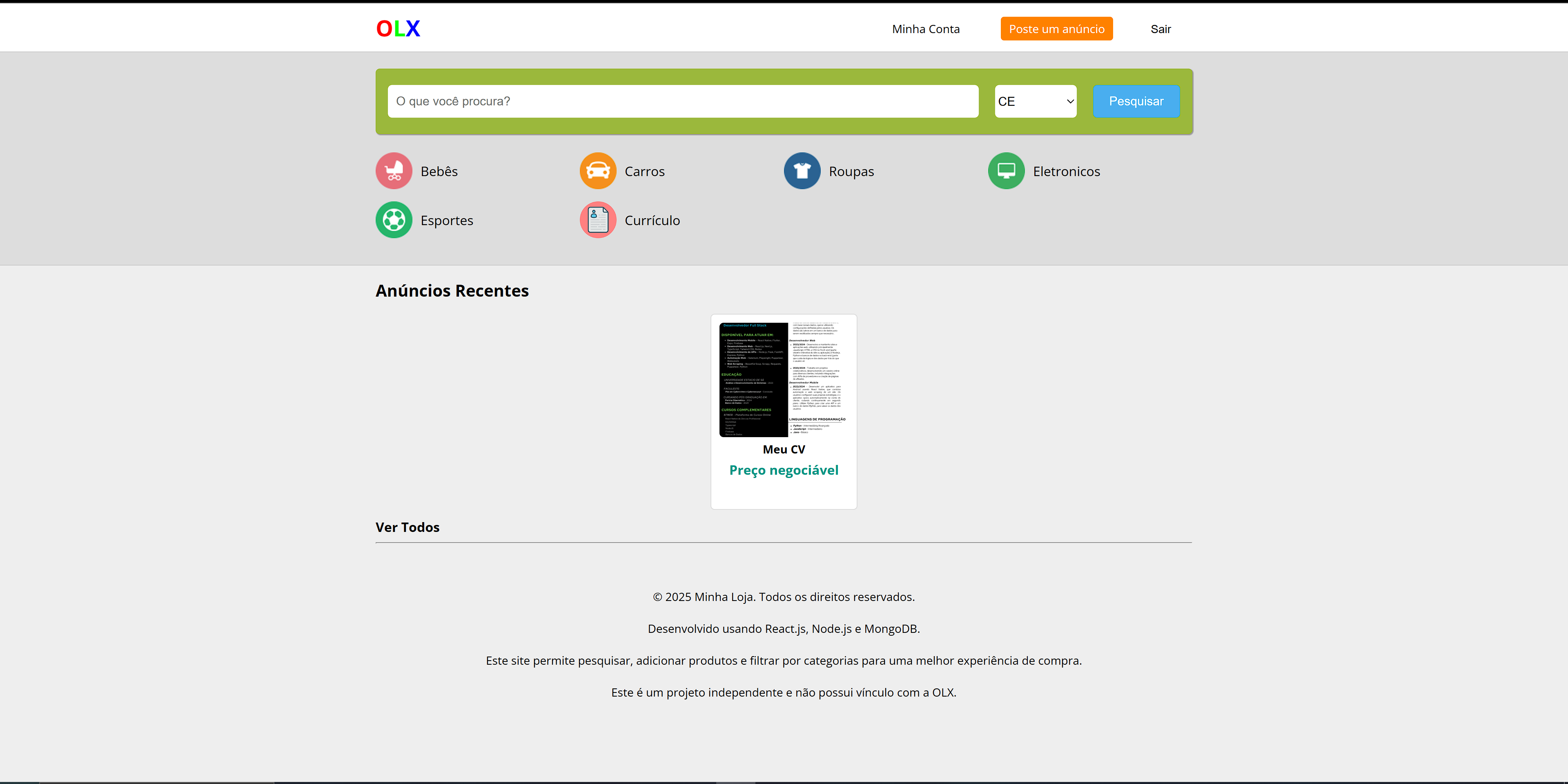Focus the 'O que você procura?' search field
Viewport: 1568px width, 784px height.
(x=682, y=101)
